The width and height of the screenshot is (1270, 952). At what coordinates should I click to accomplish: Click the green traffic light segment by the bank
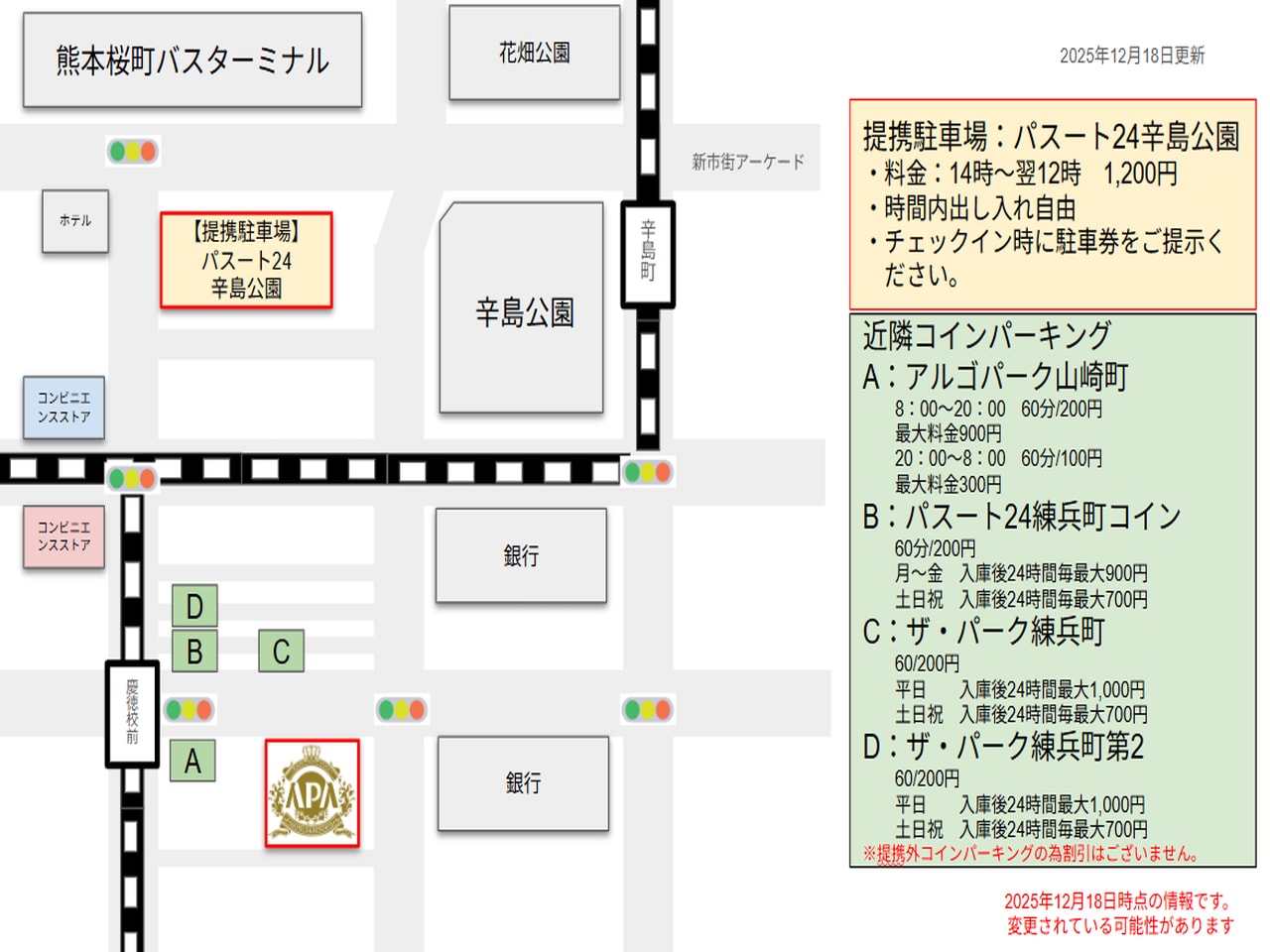point(386,710)
